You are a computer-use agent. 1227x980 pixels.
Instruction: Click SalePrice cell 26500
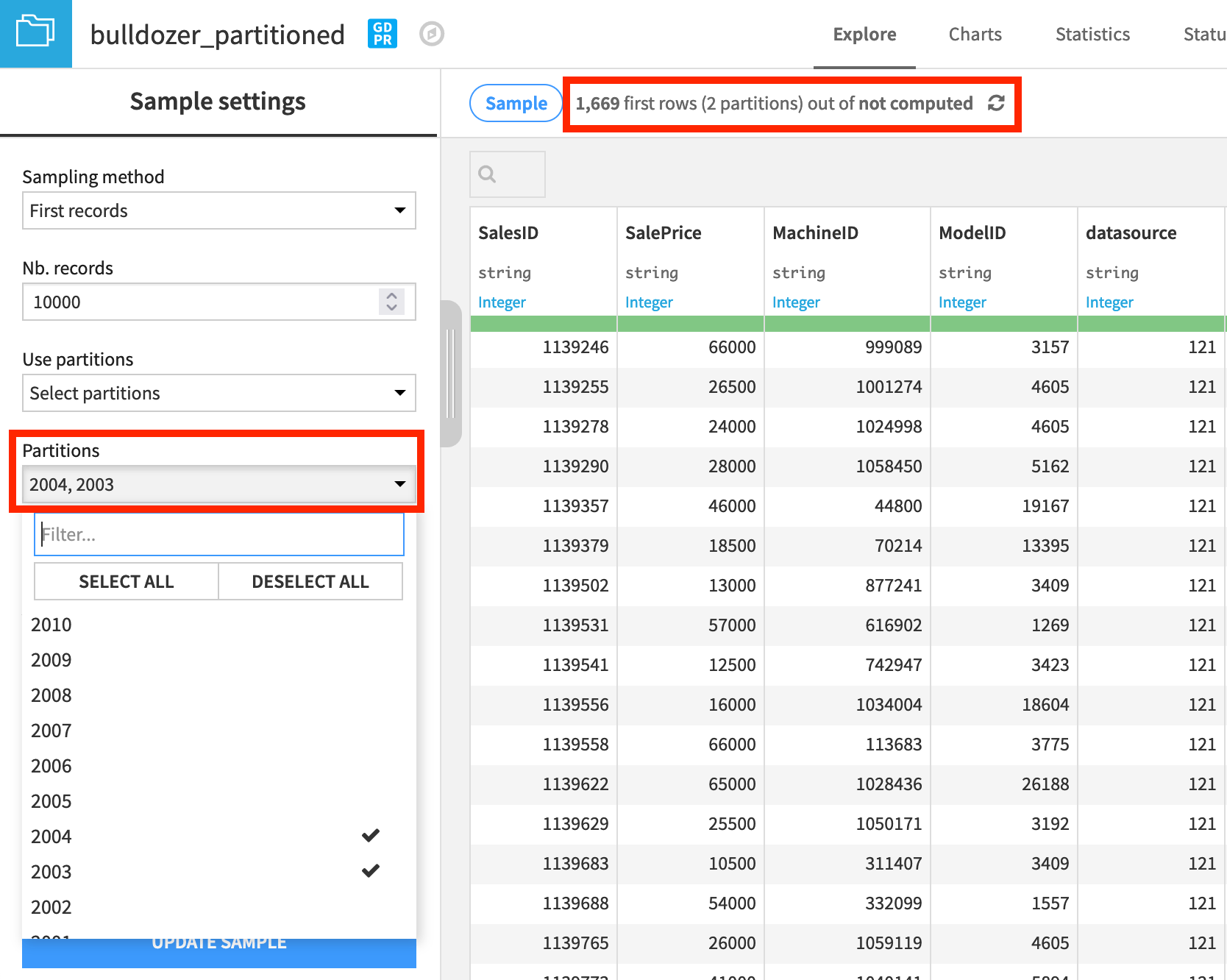691,387
